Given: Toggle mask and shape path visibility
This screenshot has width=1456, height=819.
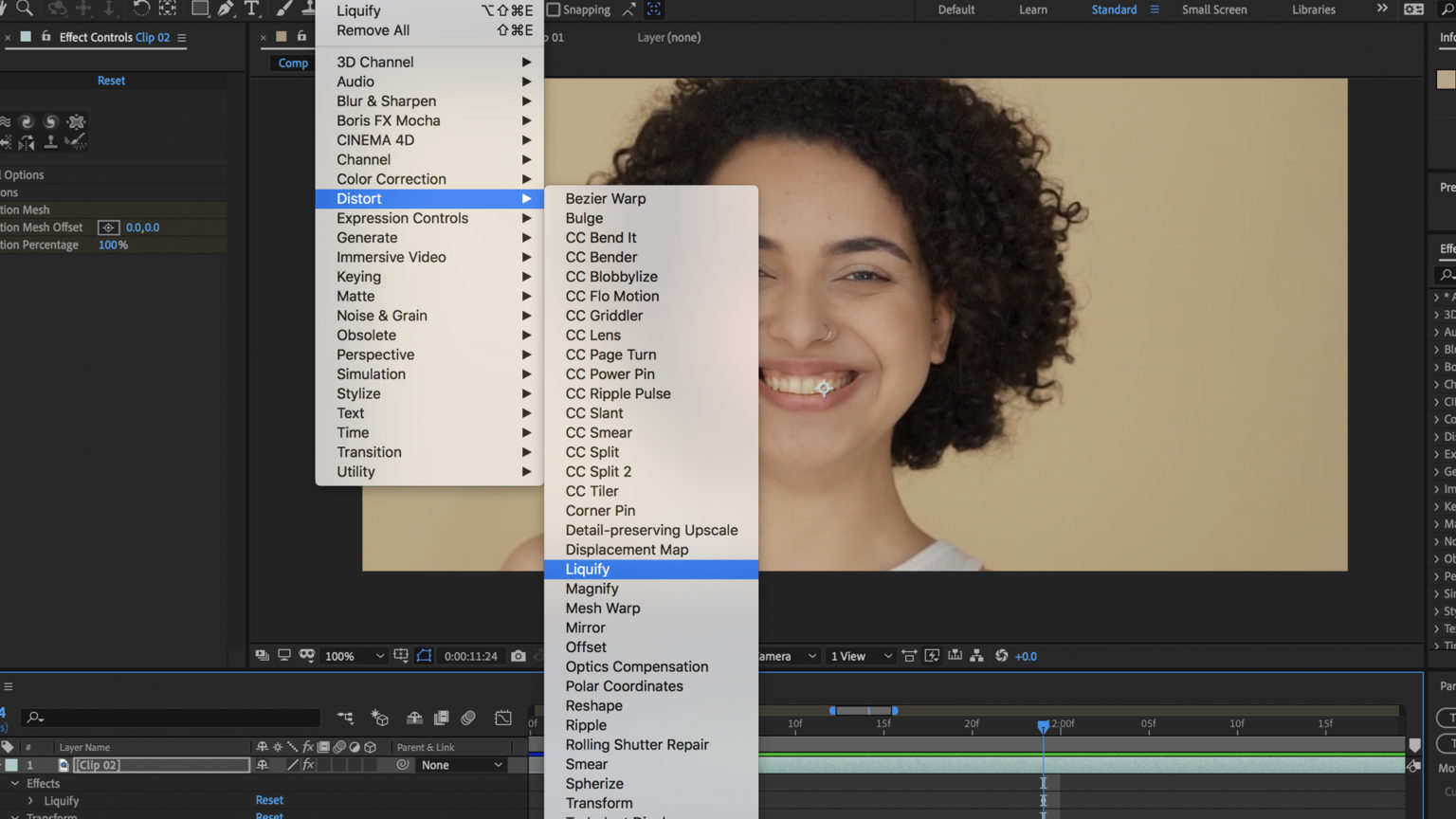Looking at the screenshot, I should [424, 656].
